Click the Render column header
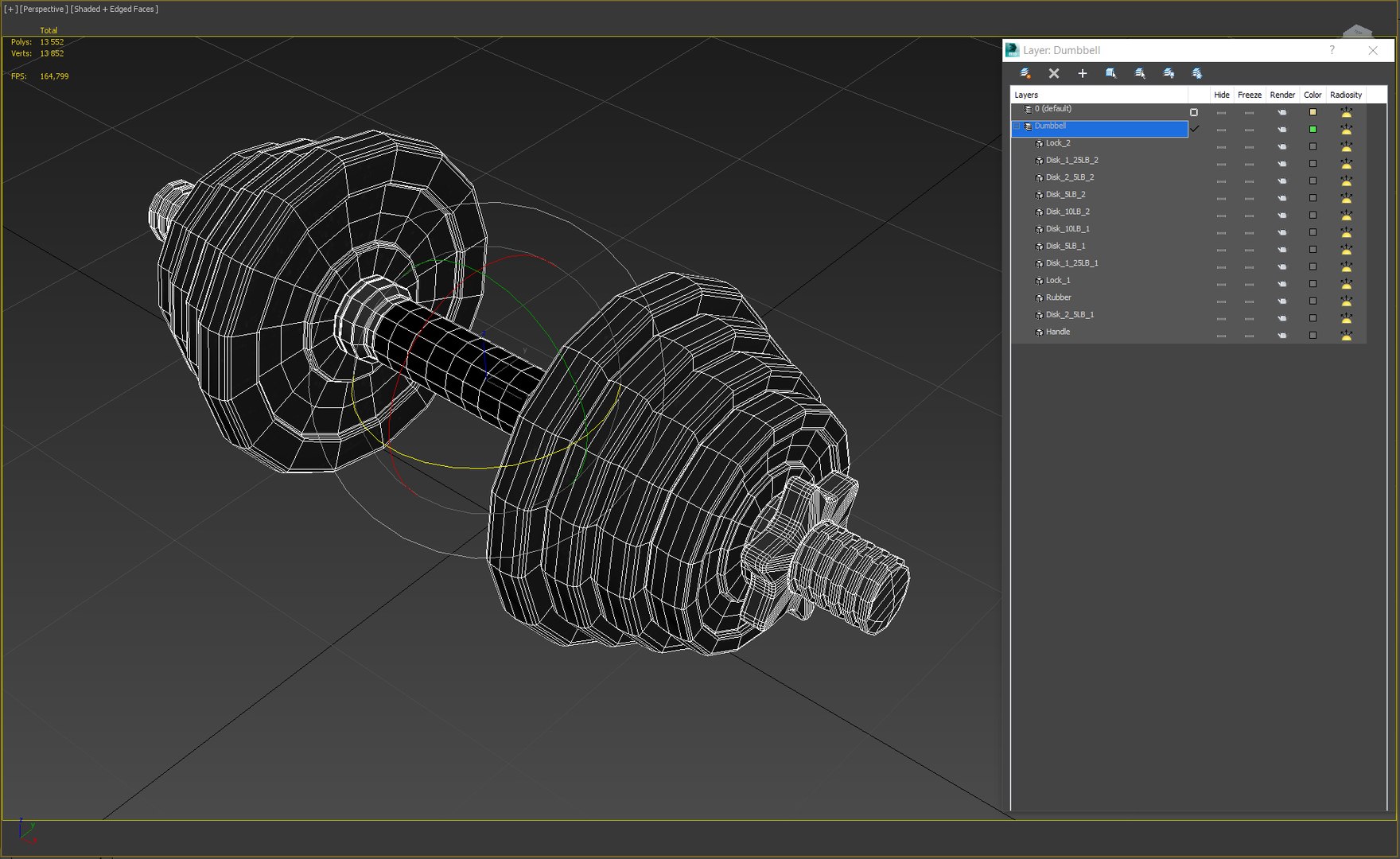 pos(1282,95)
